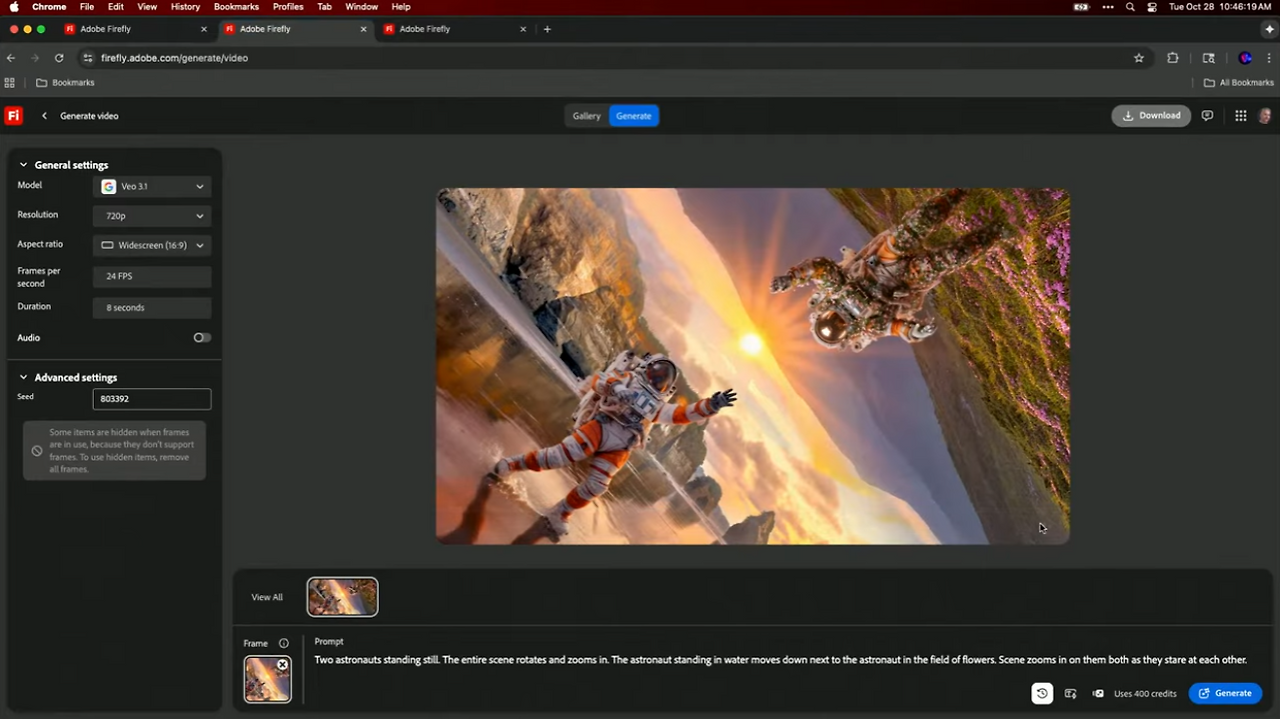Screen dimensions: 1280x719
Task: Open prompt settings icon beside history
Action: pyautogui.click(x=1070, y=693)
